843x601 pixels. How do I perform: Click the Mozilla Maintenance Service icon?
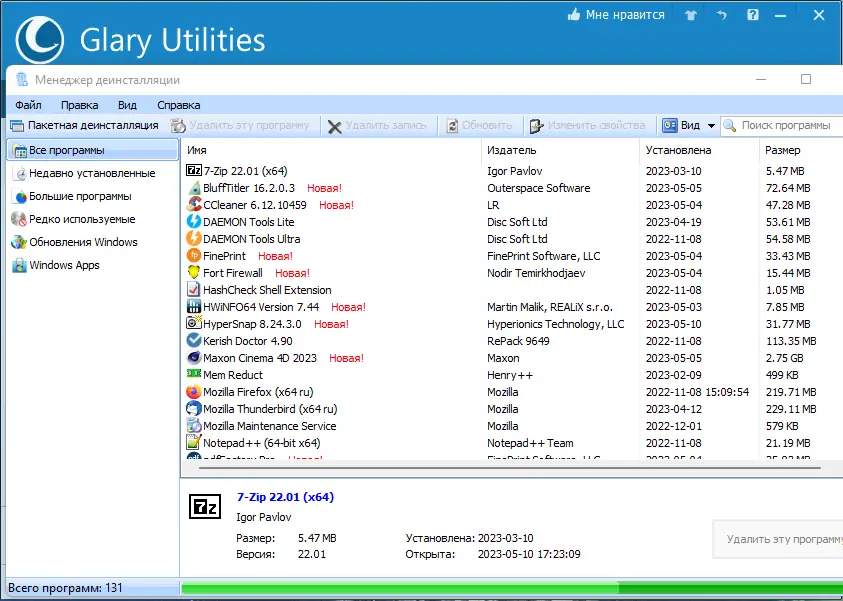[x=194, y=426]
